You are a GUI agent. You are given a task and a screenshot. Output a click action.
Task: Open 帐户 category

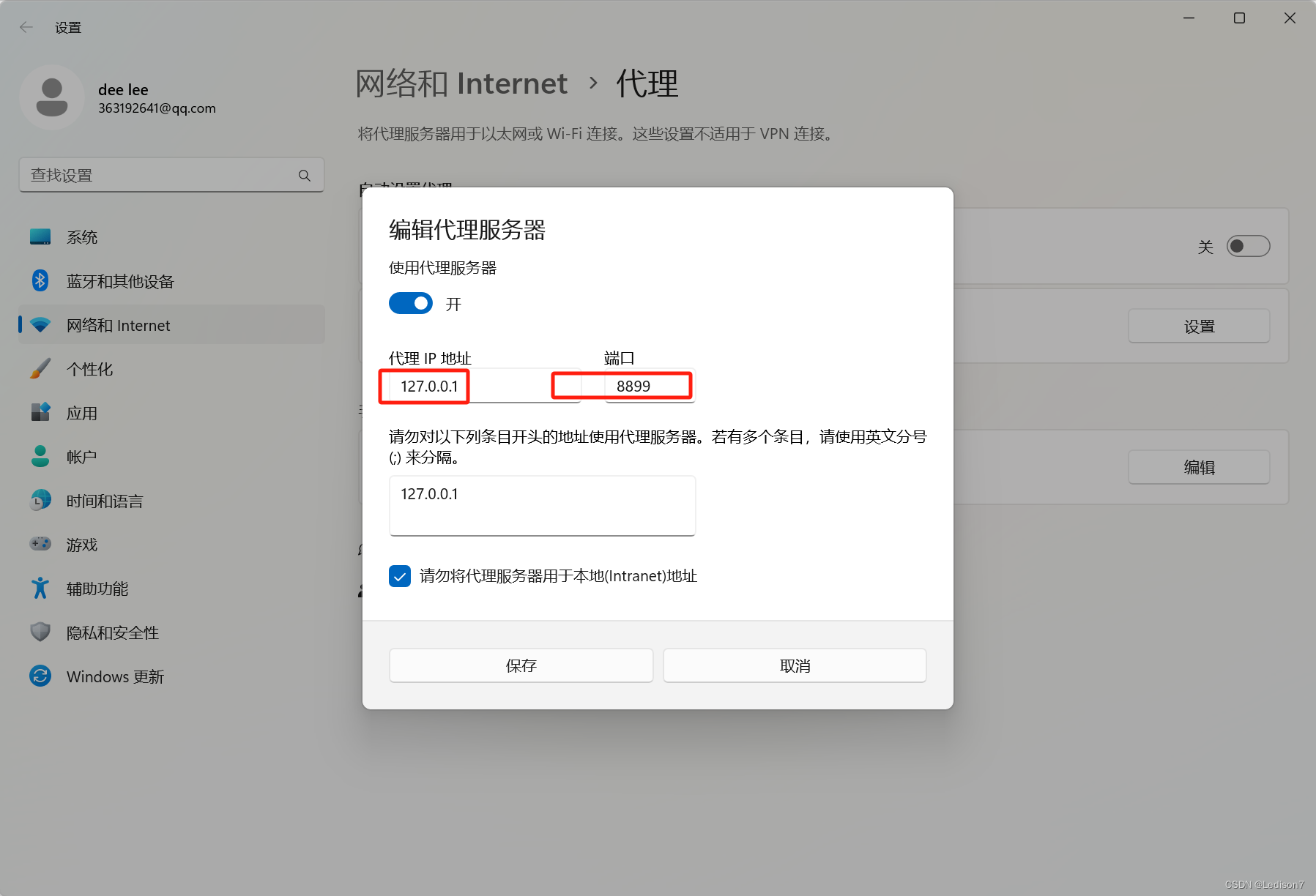(171, 457)
